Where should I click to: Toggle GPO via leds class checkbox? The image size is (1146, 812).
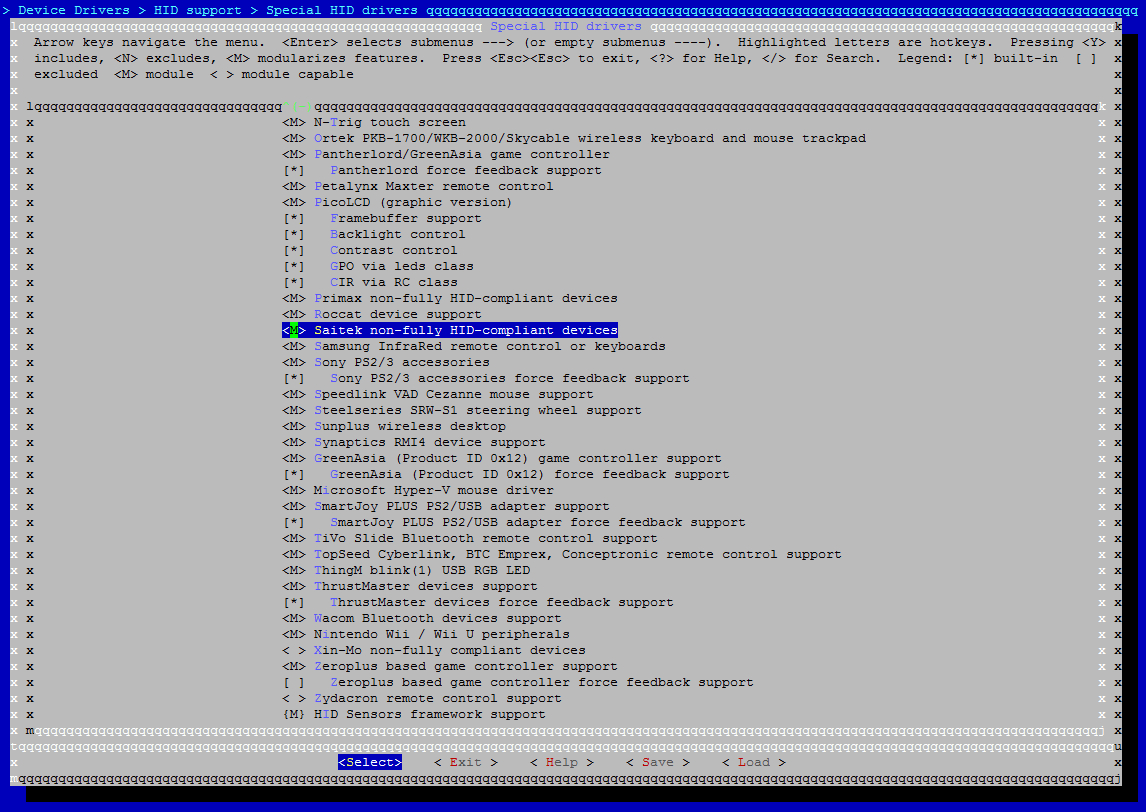pyautogui.click(x=294, y=267)
